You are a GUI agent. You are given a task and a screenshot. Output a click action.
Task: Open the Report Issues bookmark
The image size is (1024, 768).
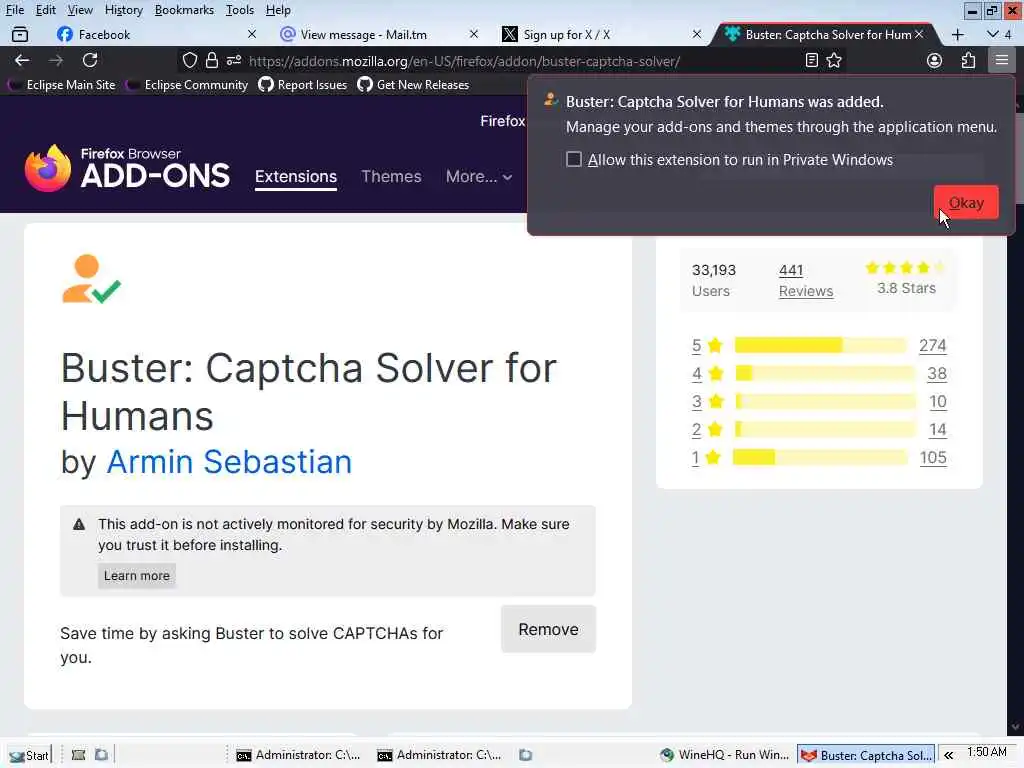coord(302,85)
